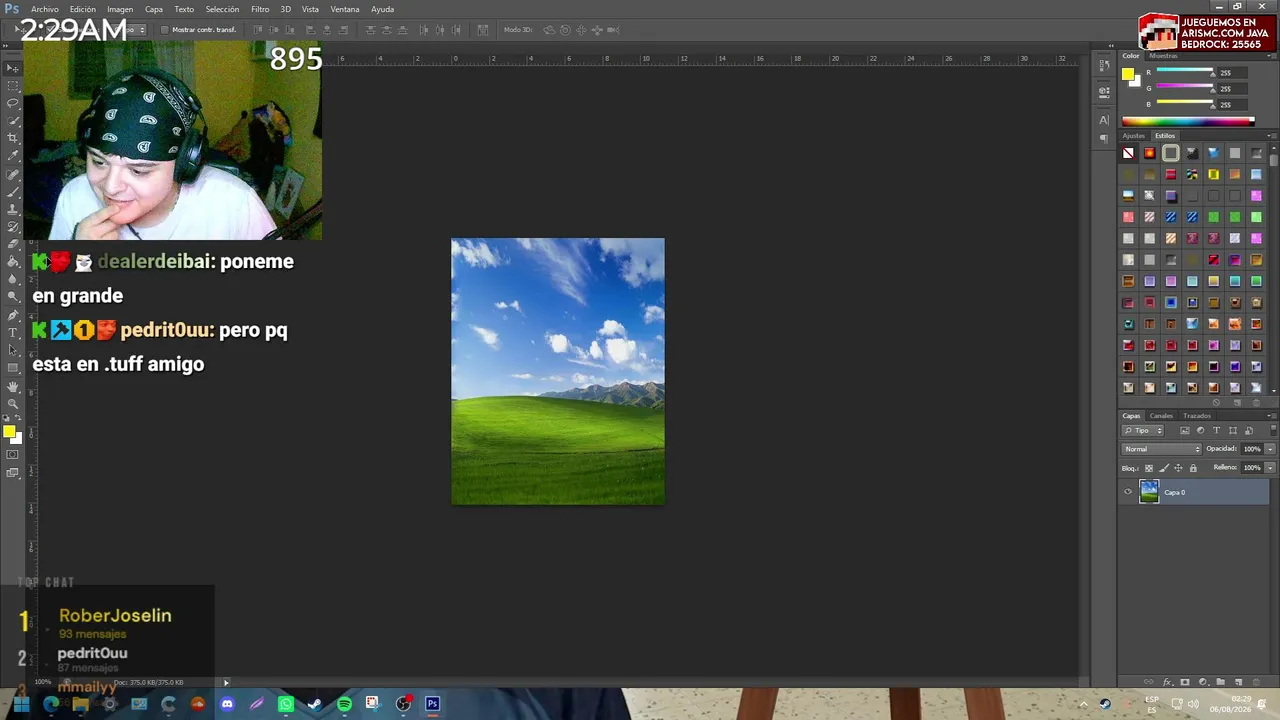Open Discord from the taskbar
Image resolution: width=1280 pixels, height=720 pixels.
[227, 704]
